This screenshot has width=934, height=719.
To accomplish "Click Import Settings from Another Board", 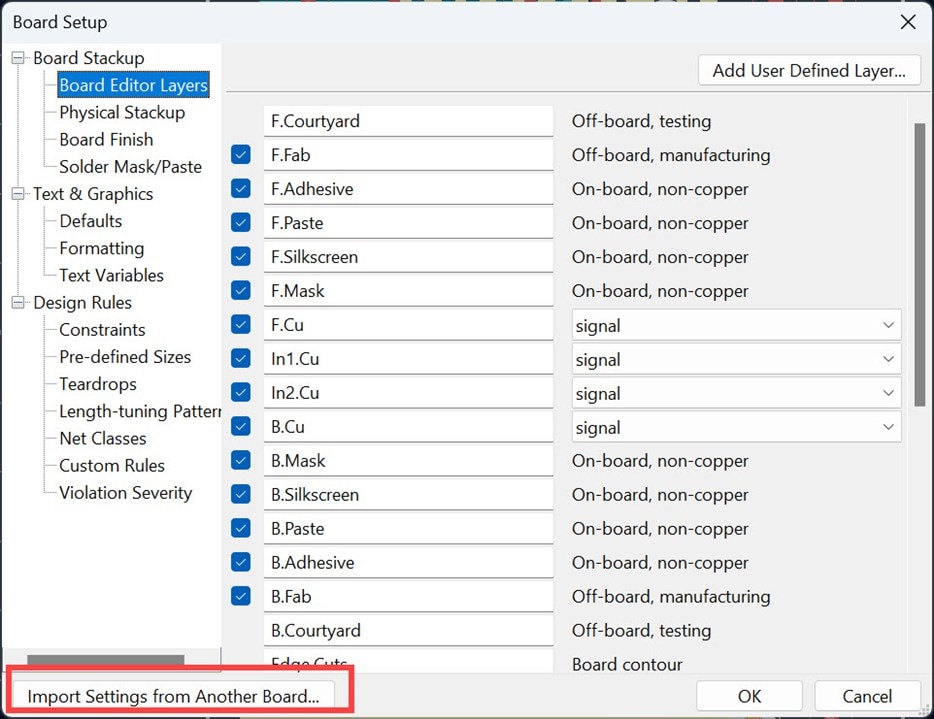I will point(173,696).
